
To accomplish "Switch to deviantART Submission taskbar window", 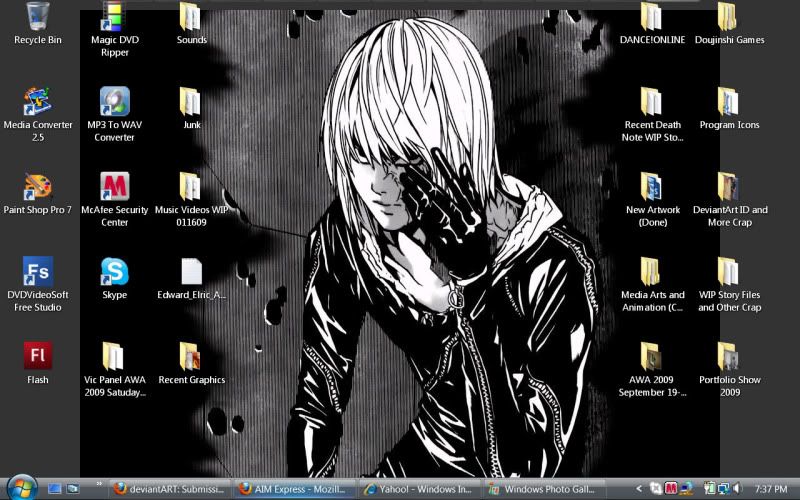I will pos(170,489).
